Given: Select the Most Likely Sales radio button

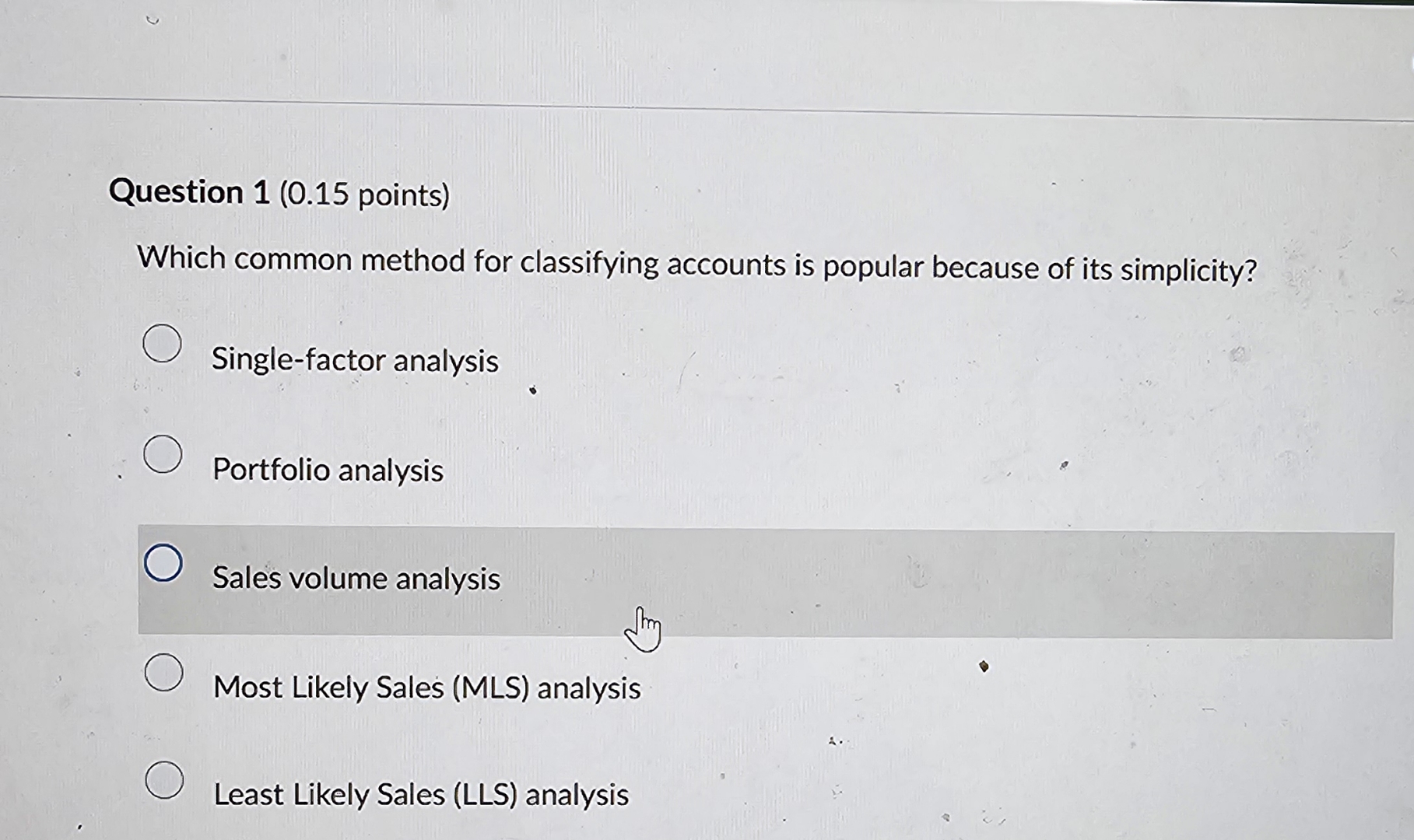Looking at the screenshot, I should click(x=162, y=671).
